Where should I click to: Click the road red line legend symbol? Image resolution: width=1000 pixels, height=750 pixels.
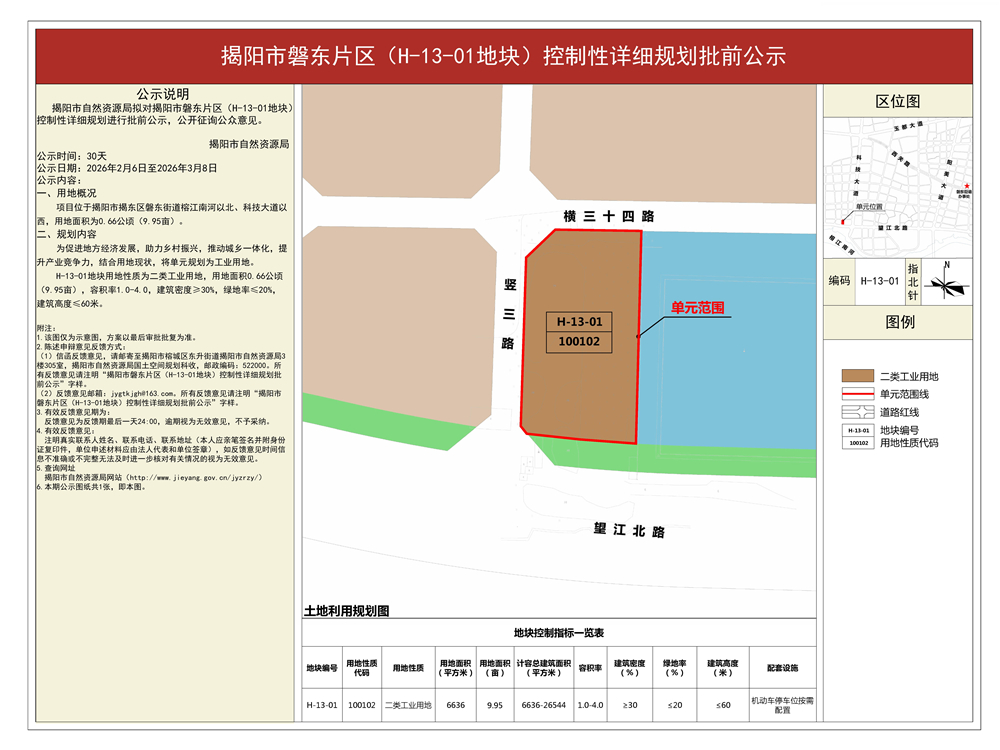pyautogui.click(x=857, y=411)
